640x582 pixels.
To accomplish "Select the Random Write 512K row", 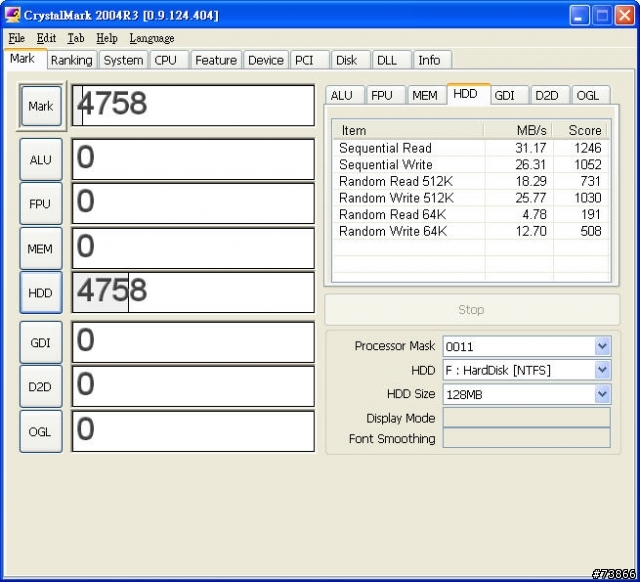I will [471, 198].
